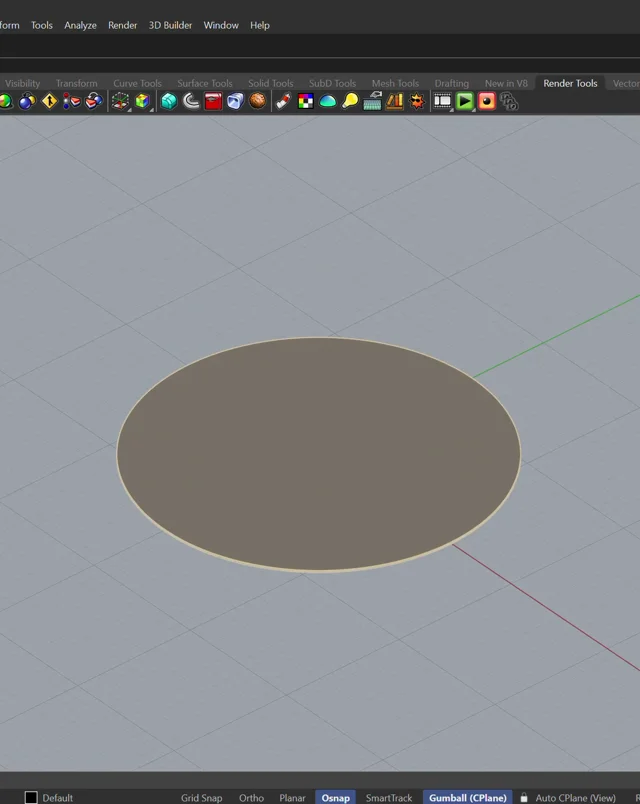Switch to the Transform toolbar tab
640x804 pixels.
pos(76,83)
